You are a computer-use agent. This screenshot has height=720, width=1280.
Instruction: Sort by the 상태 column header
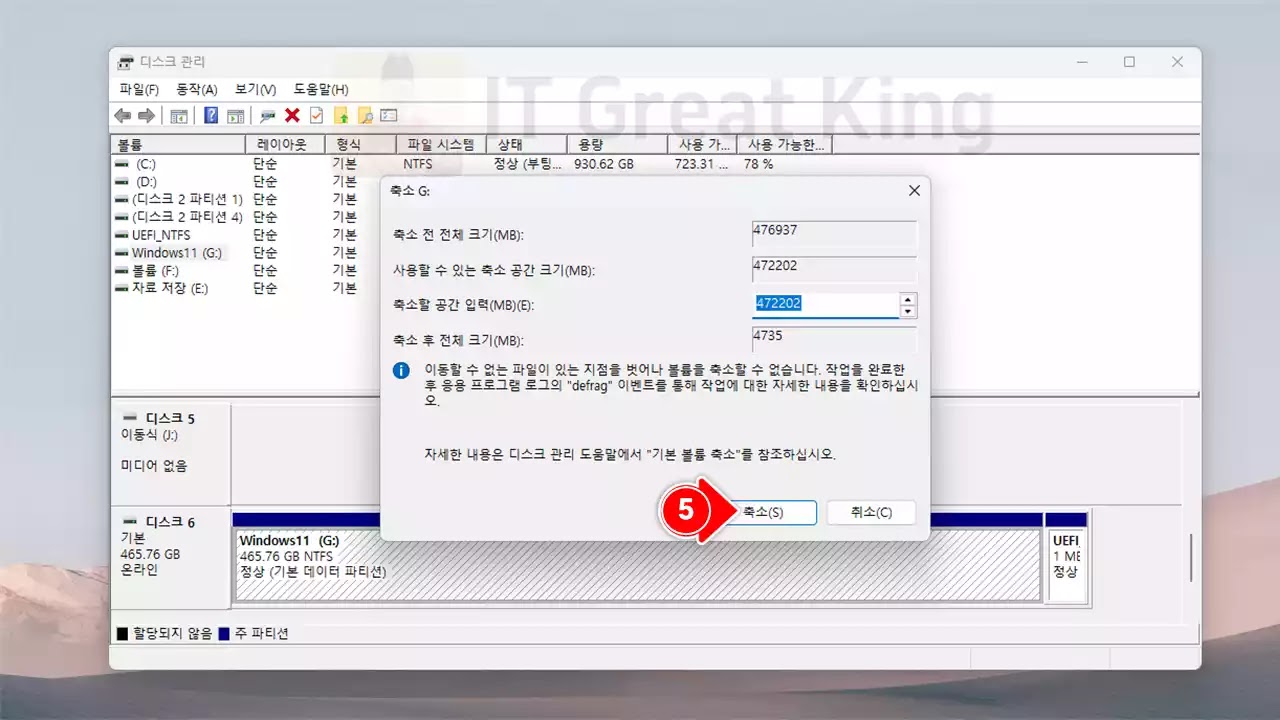click(527, 144)
